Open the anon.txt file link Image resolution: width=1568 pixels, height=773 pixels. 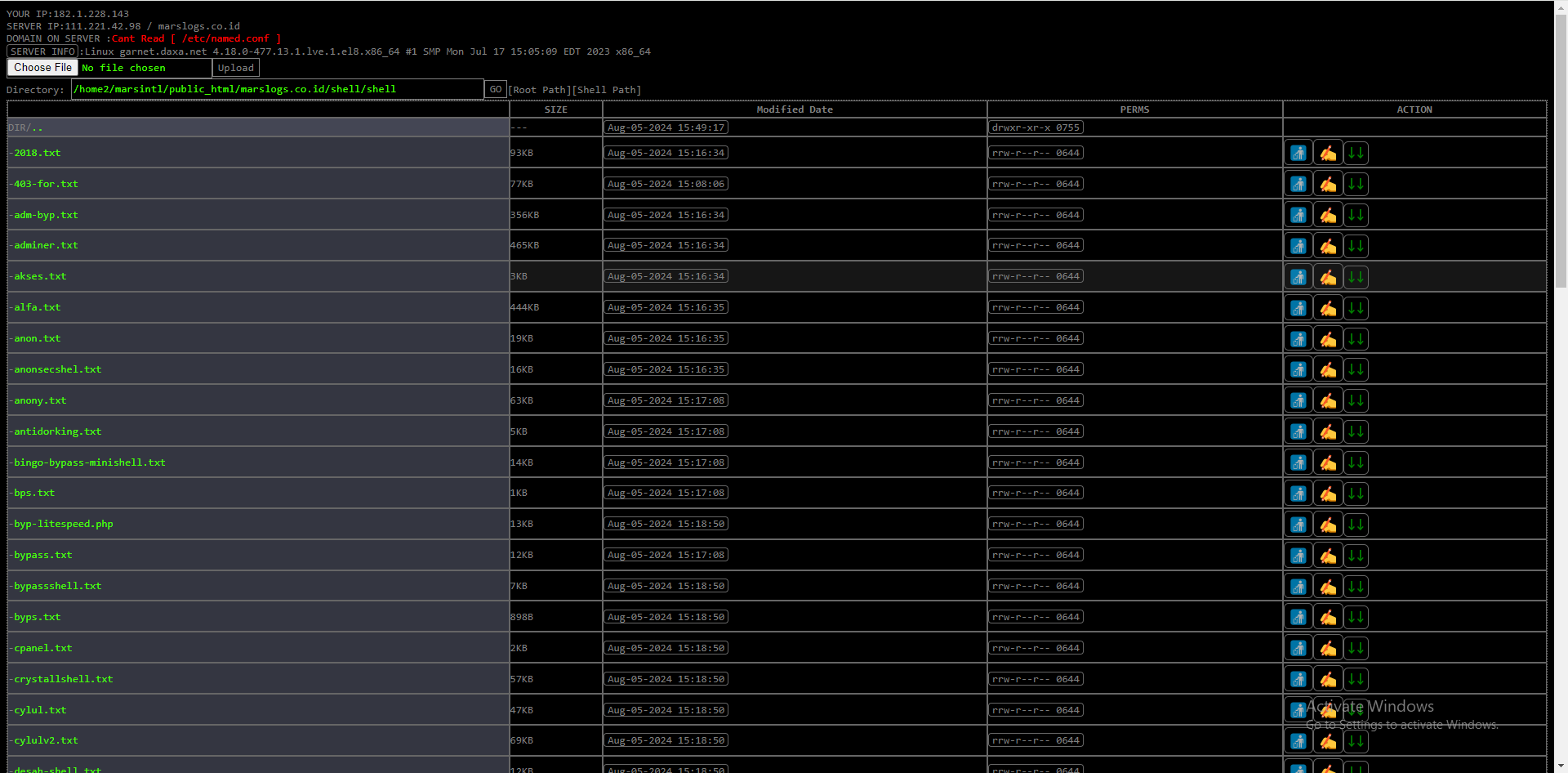[x=37, y=338]
